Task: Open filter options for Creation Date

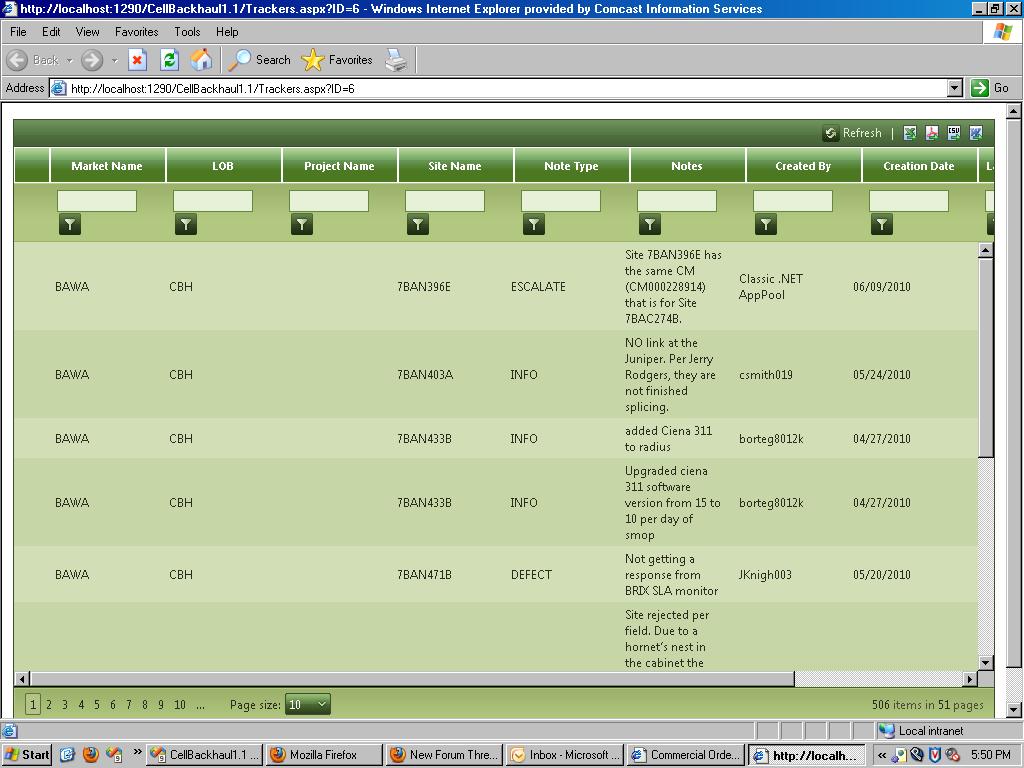Action: 882,225
